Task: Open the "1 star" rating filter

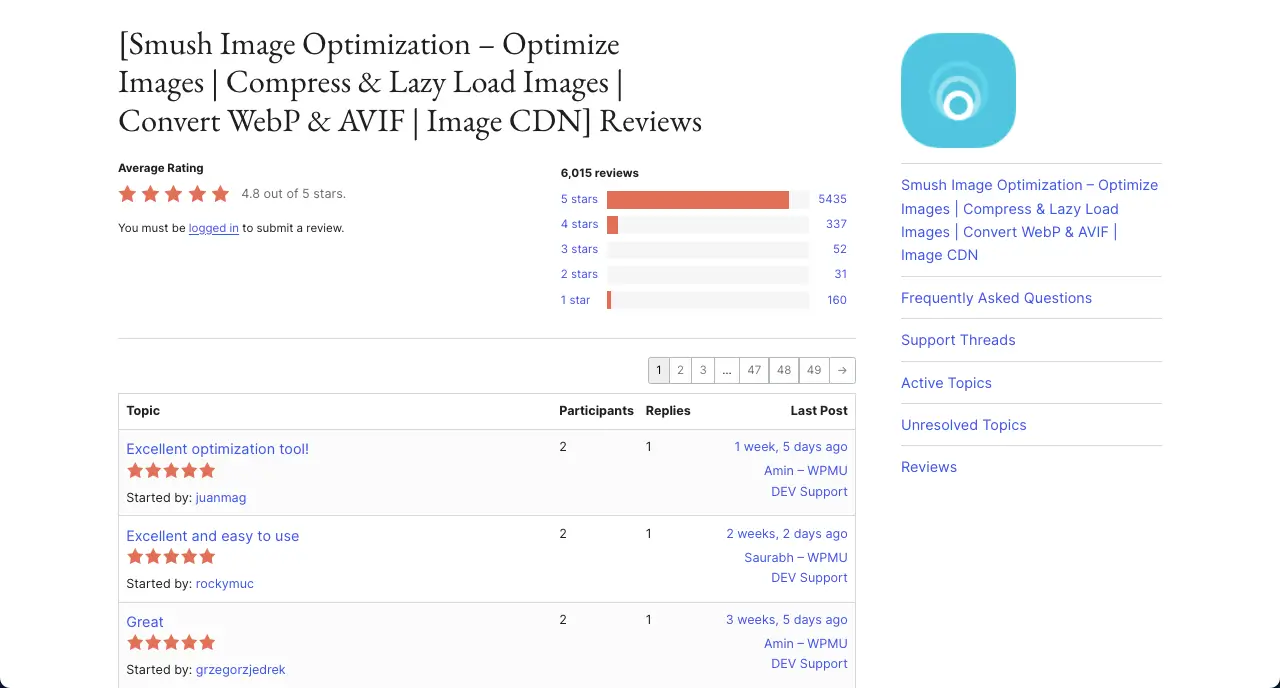Action: coord(575,299)
